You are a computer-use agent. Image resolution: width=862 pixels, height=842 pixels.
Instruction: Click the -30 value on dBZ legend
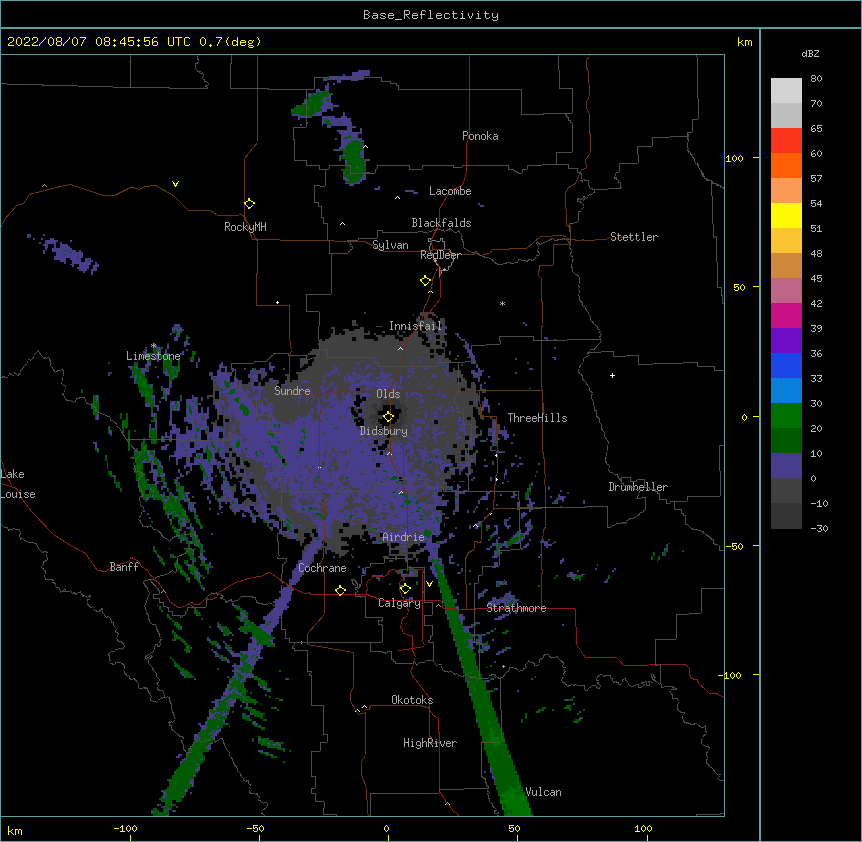click(819, 528)
